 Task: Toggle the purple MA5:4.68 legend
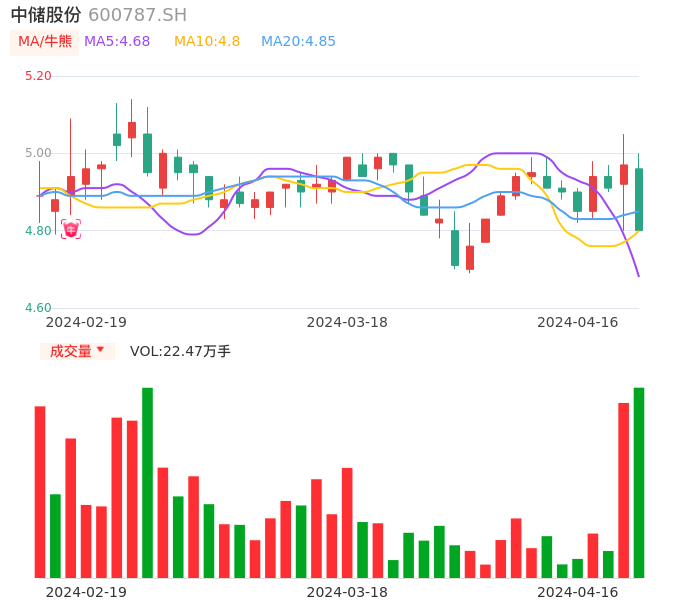pyautogui.click(x=117, y=42)
